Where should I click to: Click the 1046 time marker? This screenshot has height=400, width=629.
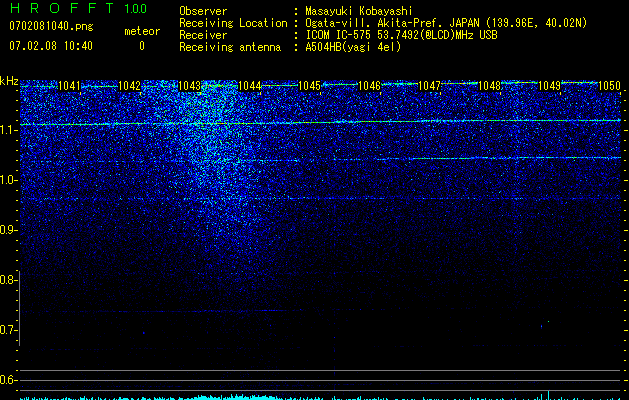click(369, 86)
